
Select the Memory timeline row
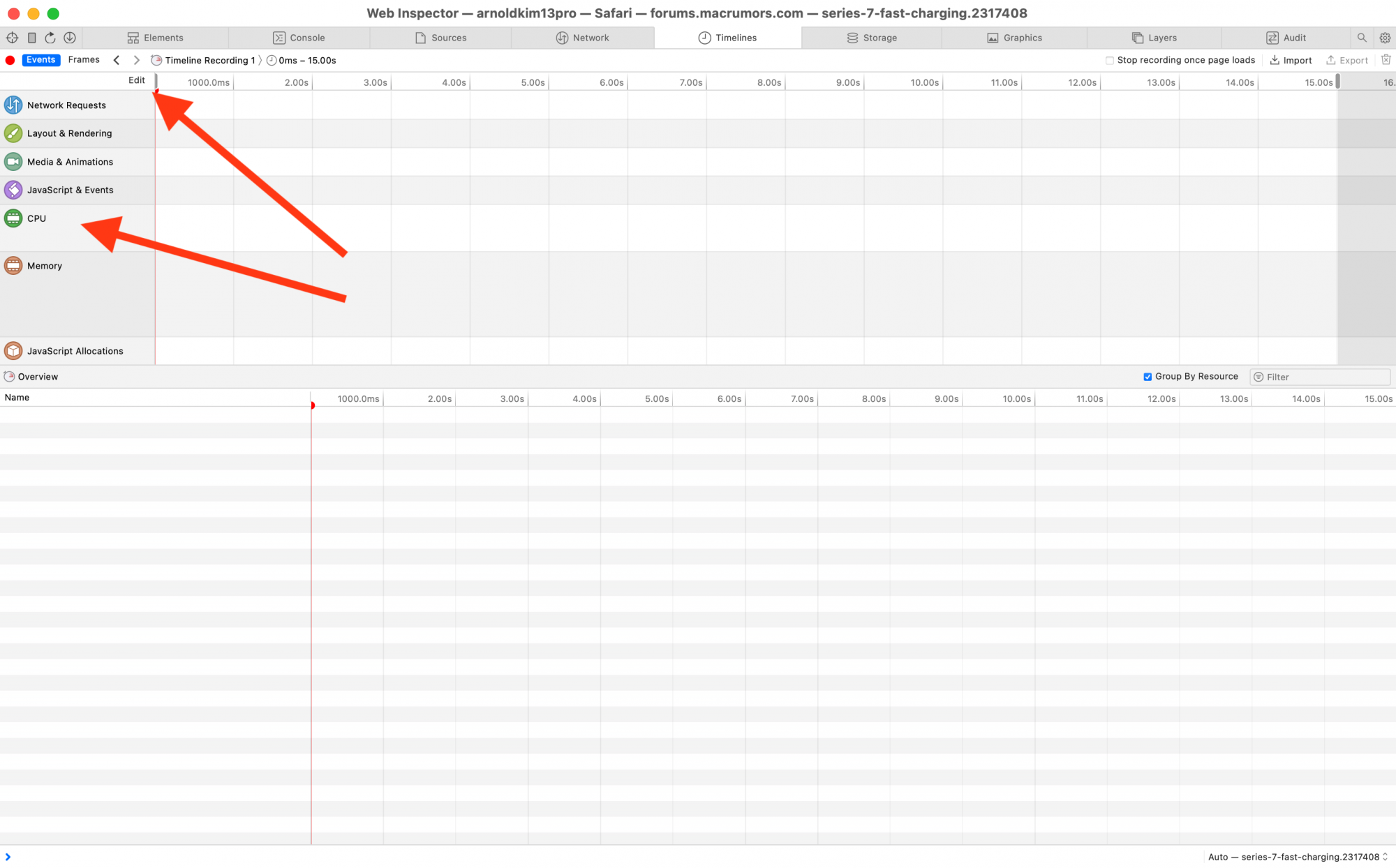(x=45, y=266)
